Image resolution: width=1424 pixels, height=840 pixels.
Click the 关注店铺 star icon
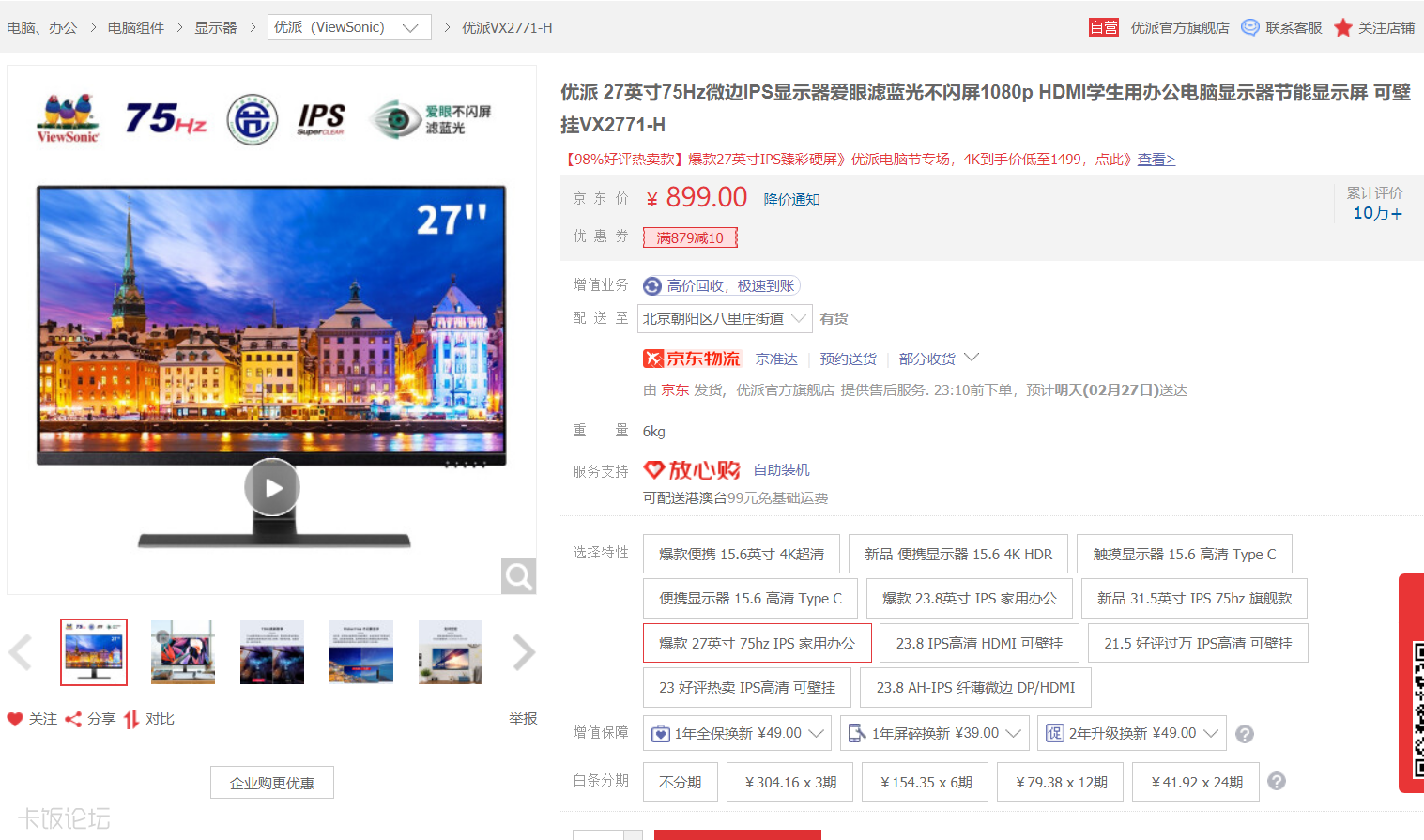click(x=1343, y=27)
